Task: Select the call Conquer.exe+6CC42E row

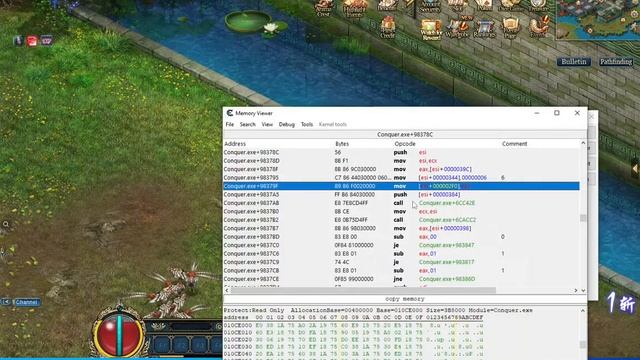Action: pos(401,203)
